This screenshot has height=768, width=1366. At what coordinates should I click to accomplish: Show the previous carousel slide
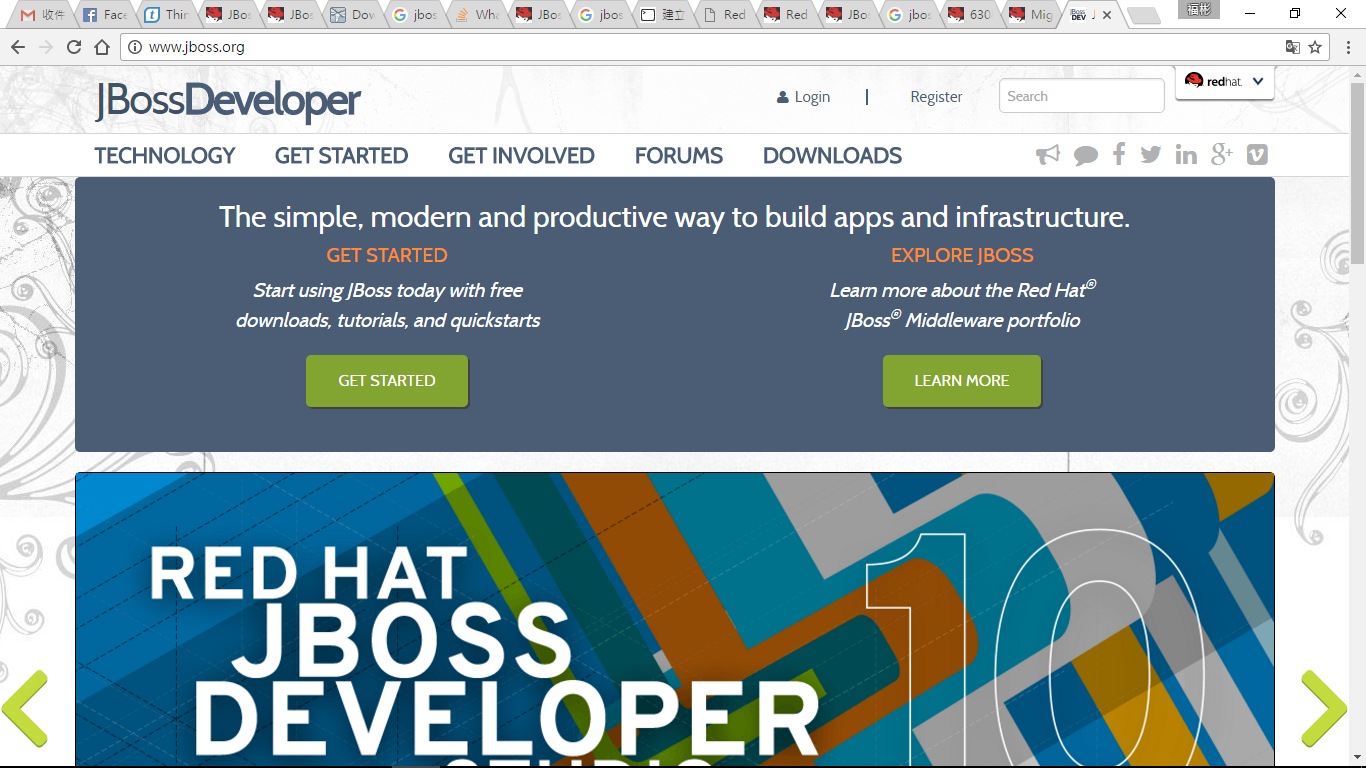pyautogui.click(x=25, y=708)
